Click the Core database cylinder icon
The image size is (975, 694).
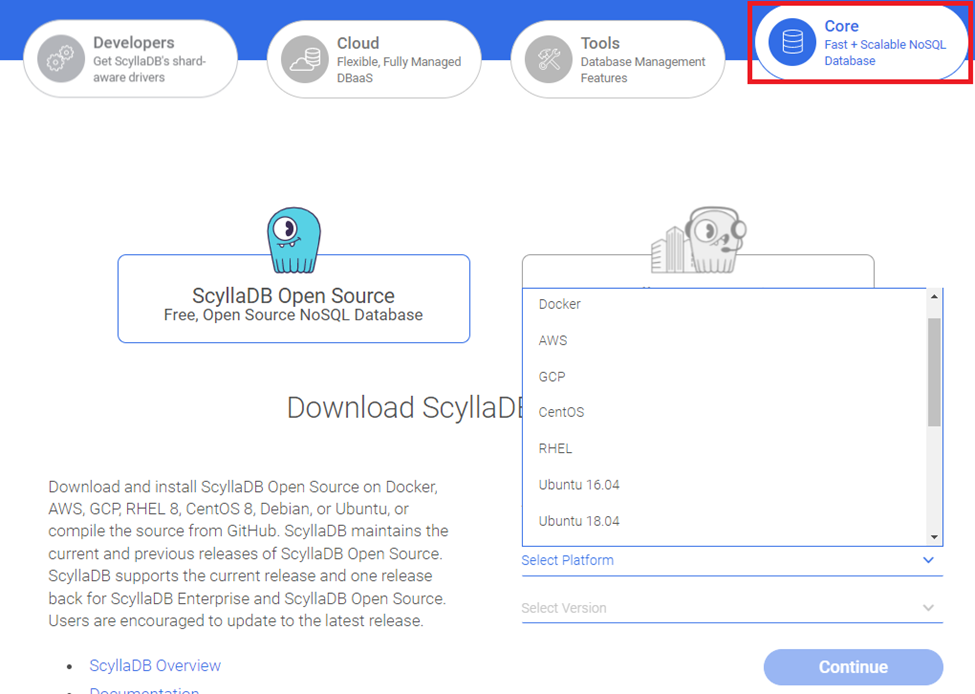pos(792,42)
